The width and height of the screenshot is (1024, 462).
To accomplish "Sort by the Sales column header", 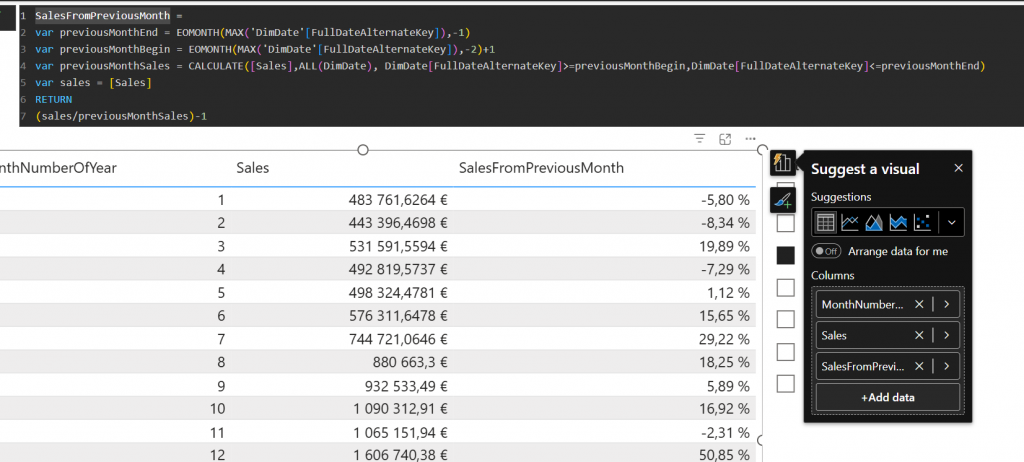I will pos(253,168).
